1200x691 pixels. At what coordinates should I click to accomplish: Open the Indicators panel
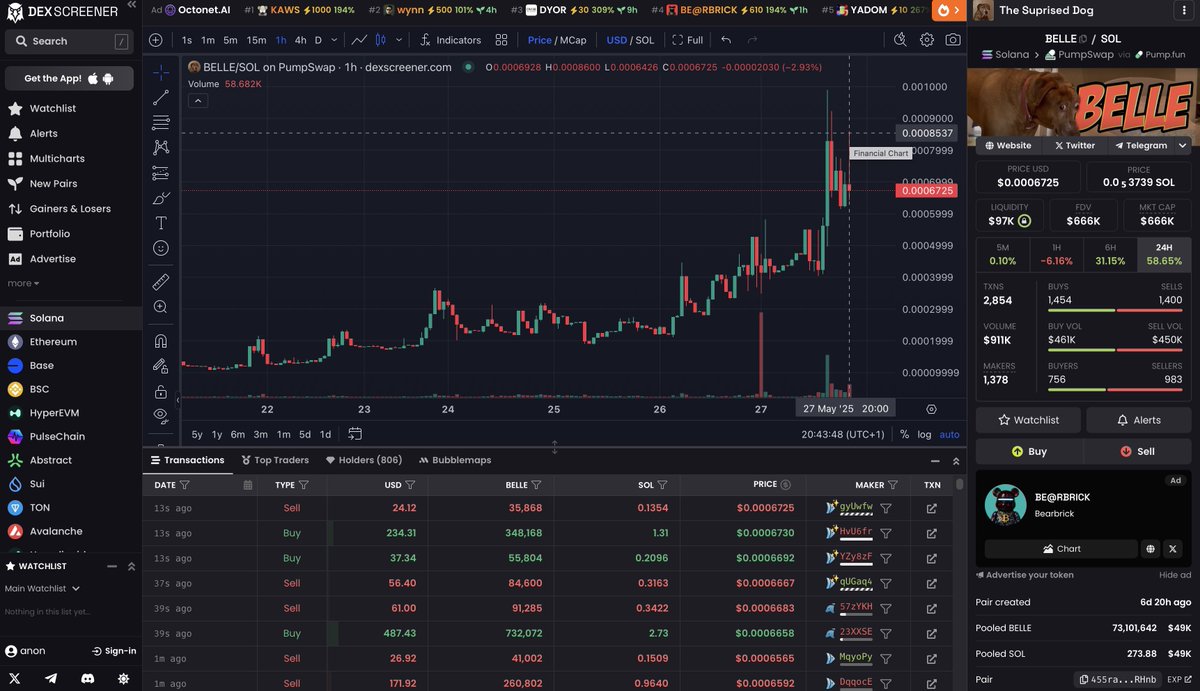450,40
